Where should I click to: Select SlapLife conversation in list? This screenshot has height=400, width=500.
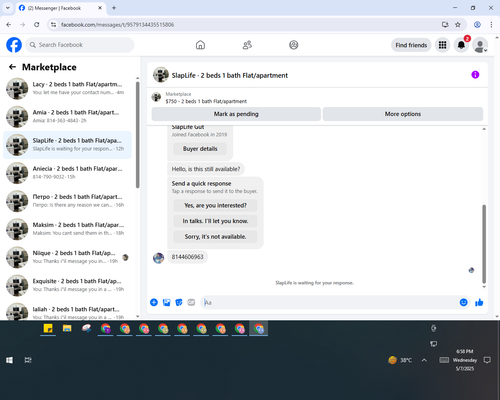[x=67, y=145]
